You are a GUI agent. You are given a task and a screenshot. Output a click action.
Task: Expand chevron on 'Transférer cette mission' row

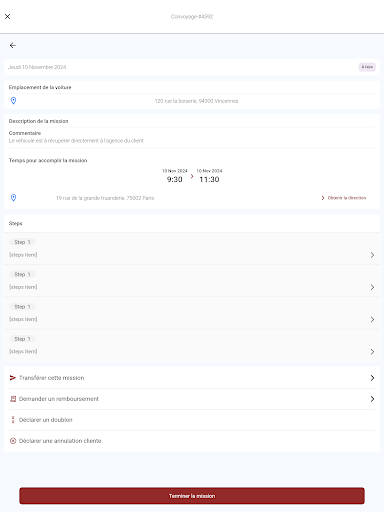click(372, 378)
